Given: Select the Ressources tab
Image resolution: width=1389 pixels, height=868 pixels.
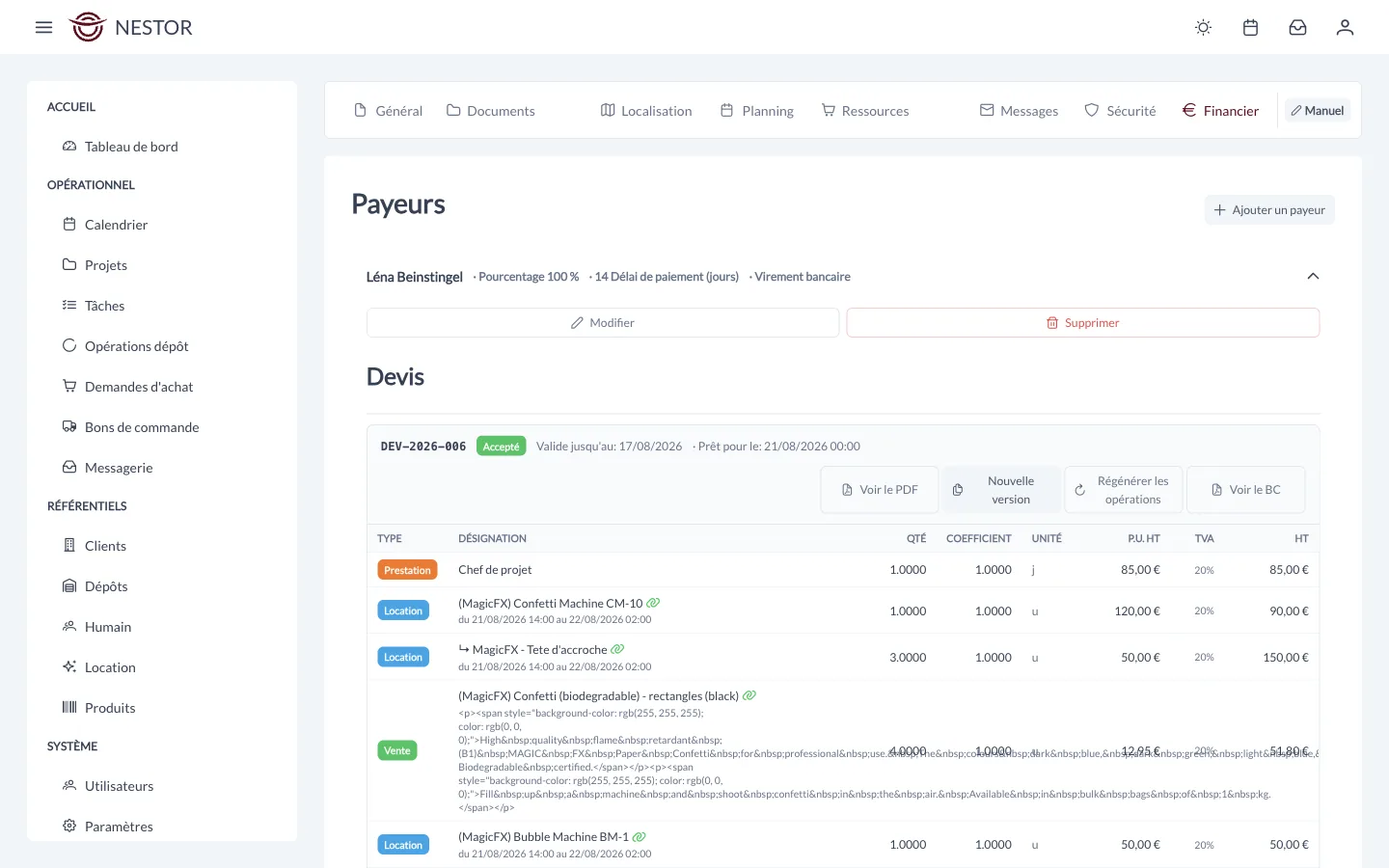Looking at the screenshot, I should [865, 111].
